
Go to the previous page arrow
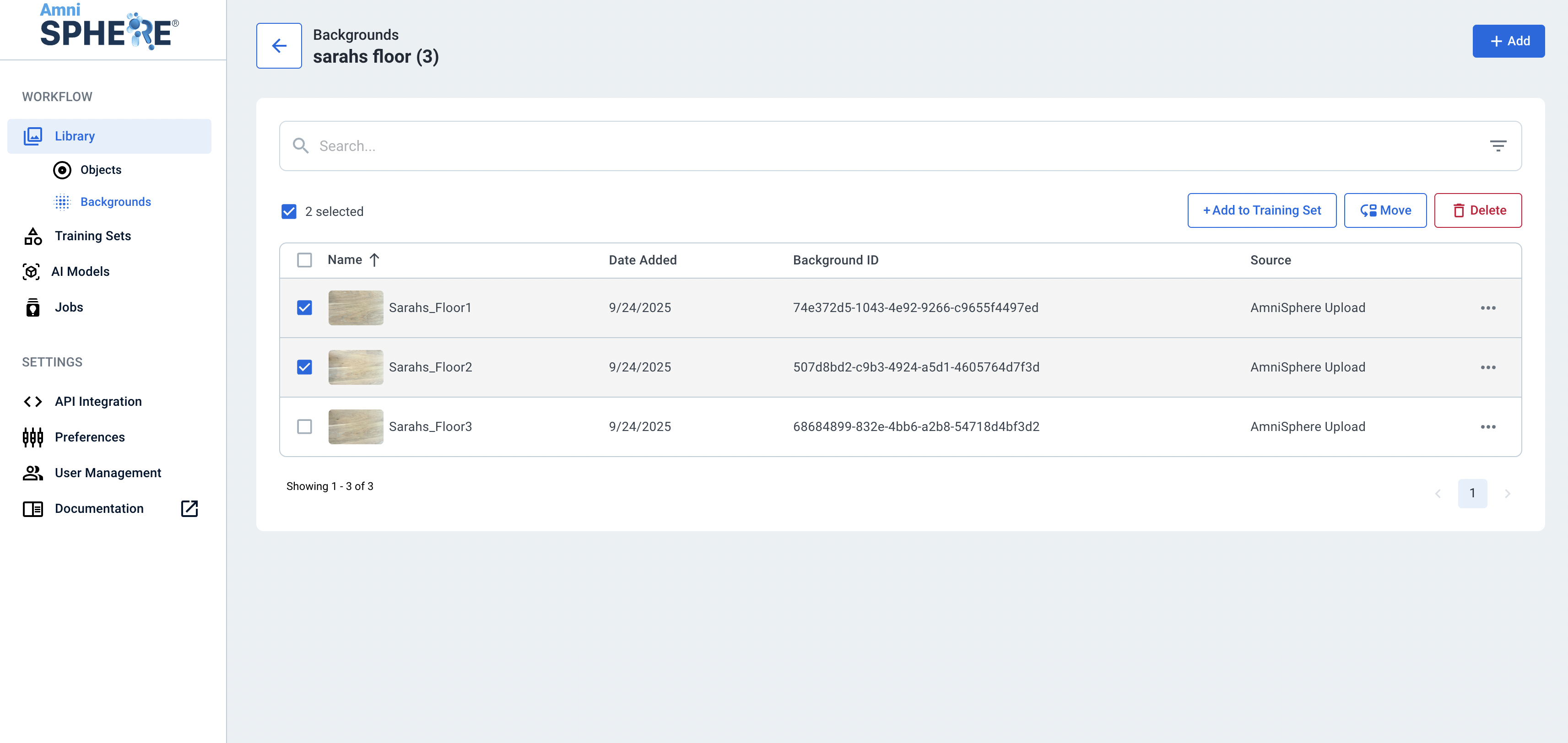tap(1438, 494)
